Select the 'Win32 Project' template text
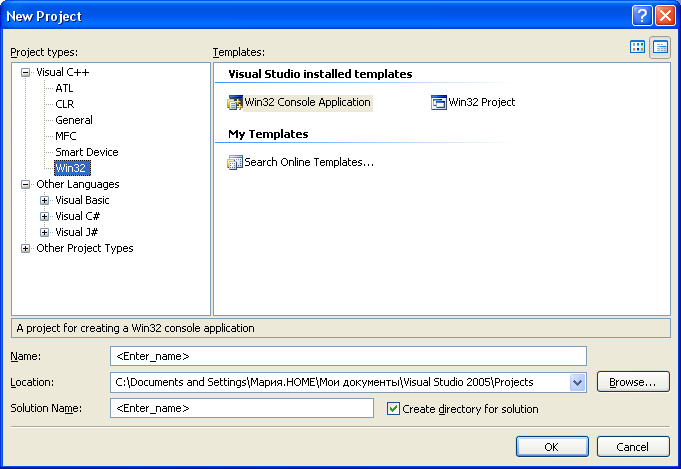Screen dimensions: 681x469 click(x=482, y=102)
